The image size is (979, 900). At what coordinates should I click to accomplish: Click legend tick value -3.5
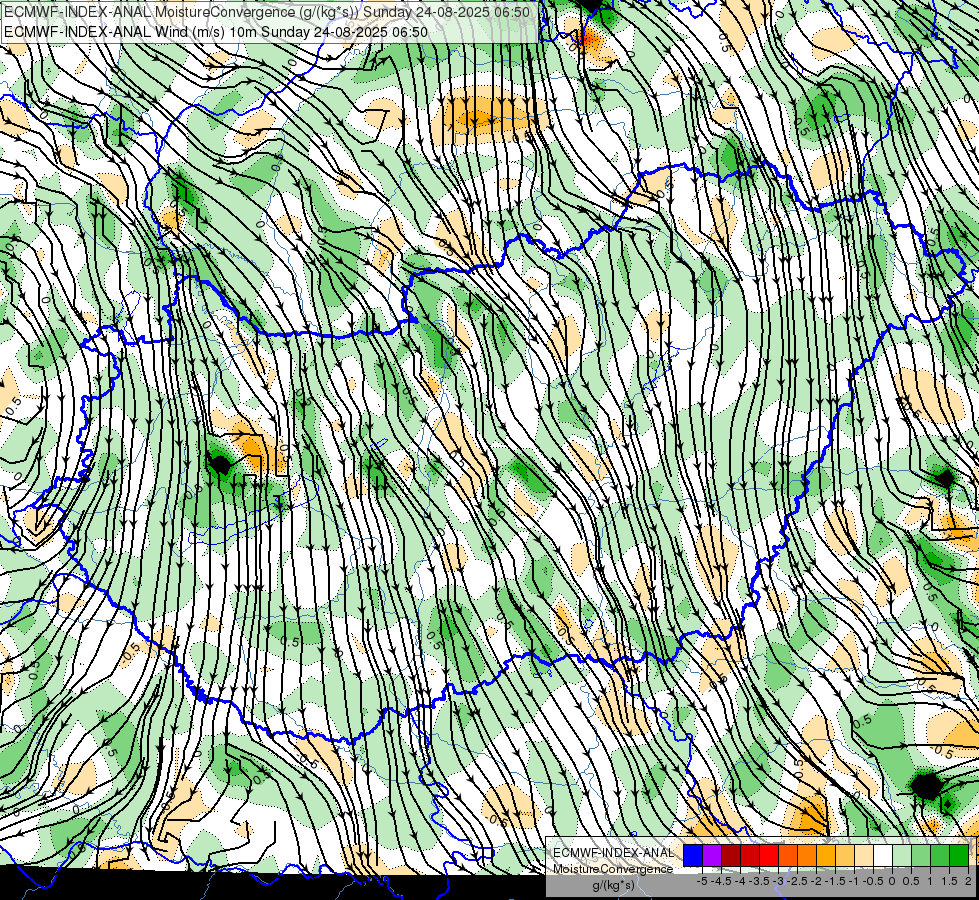pos(759,881)
